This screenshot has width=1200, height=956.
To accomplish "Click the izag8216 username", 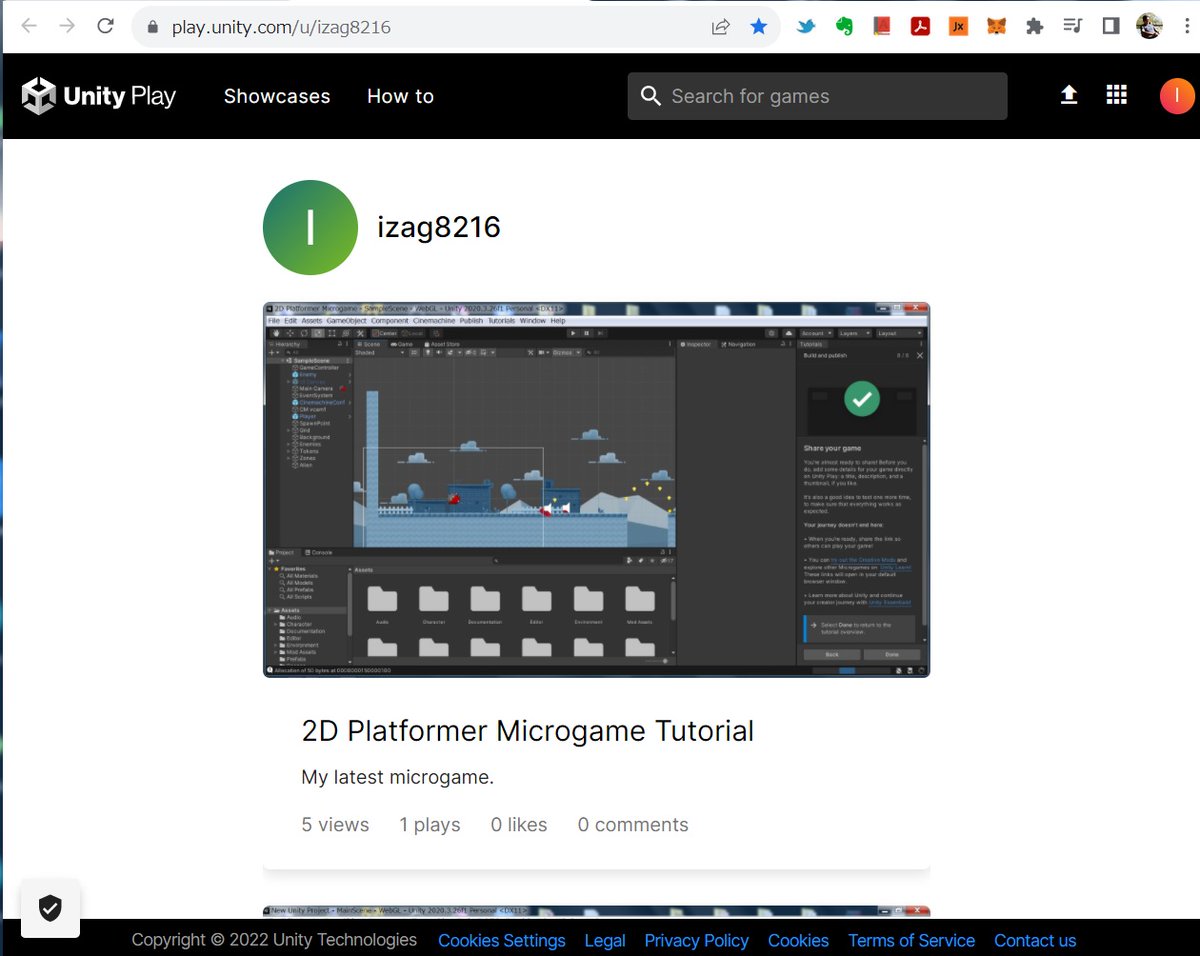I will [x=438, y=227].
